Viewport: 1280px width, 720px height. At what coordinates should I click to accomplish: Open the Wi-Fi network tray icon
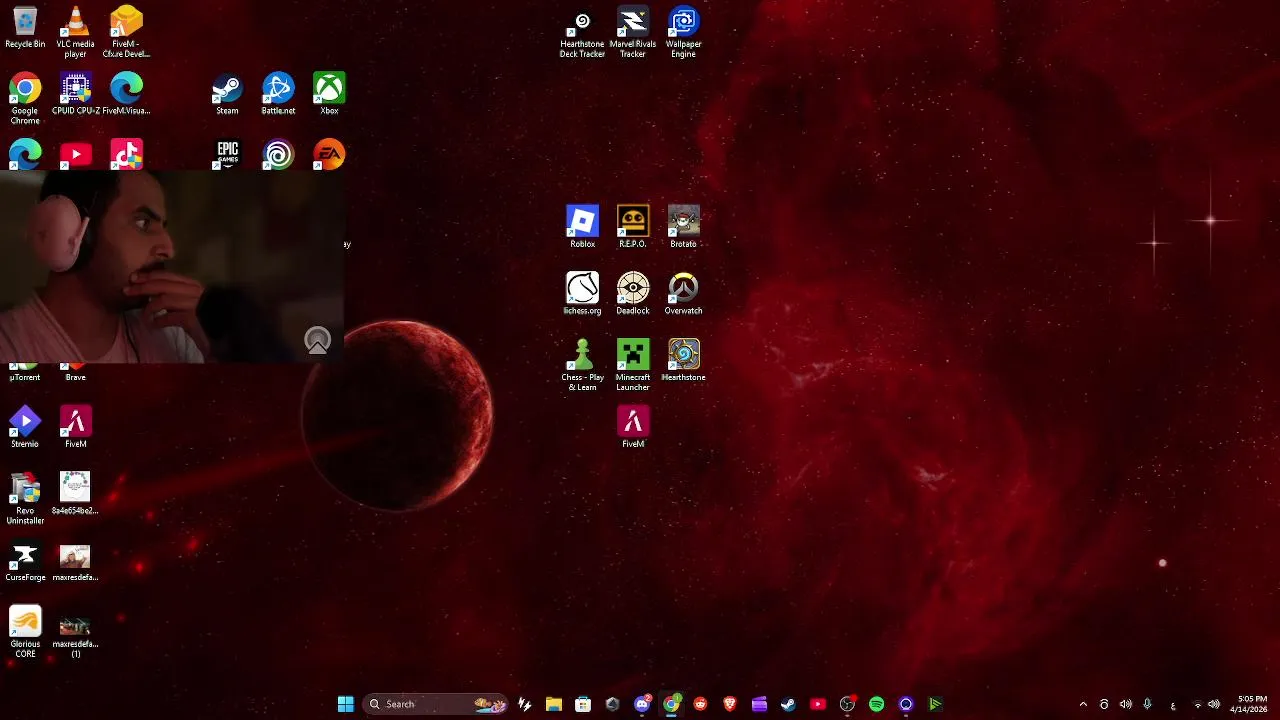pyautogui.click(x=1198, y=704)
